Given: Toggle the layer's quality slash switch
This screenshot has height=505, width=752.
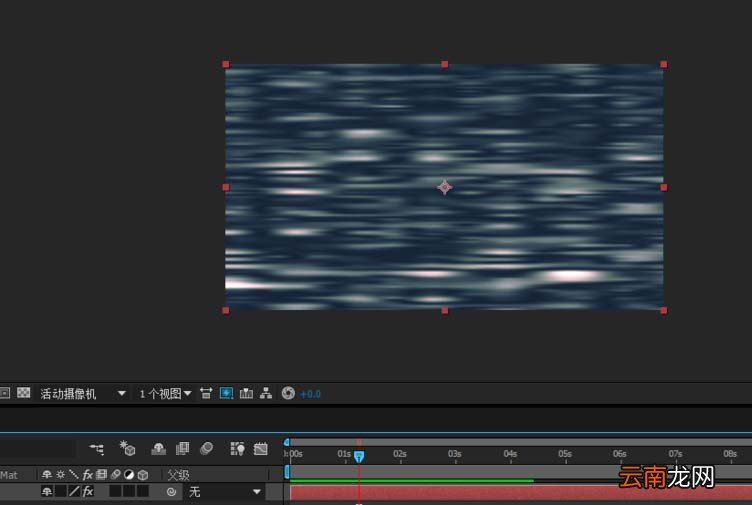Looking at the screenshot, I should pyautogui.click(x=74, y=491).
